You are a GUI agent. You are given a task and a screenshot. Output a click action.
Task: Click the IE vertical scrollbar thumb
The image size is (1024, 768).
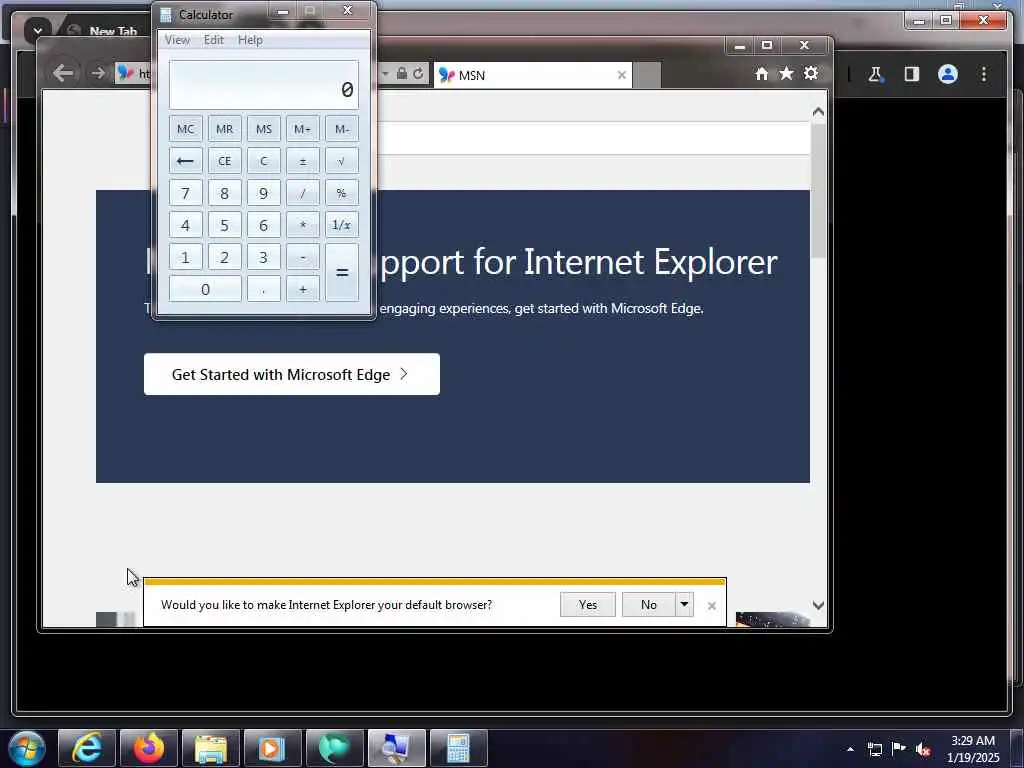[818, 190]
